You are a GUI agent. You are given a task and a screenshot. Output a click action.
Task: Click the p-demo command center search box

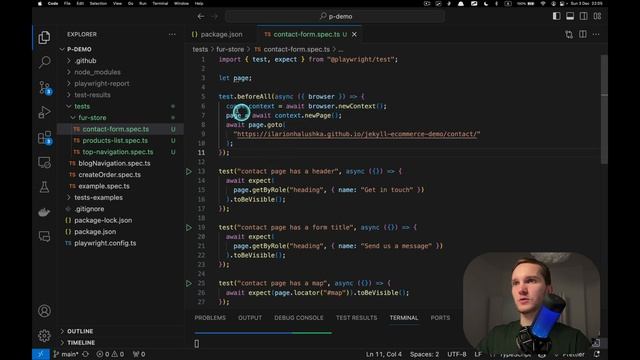(x=335, y=16)
